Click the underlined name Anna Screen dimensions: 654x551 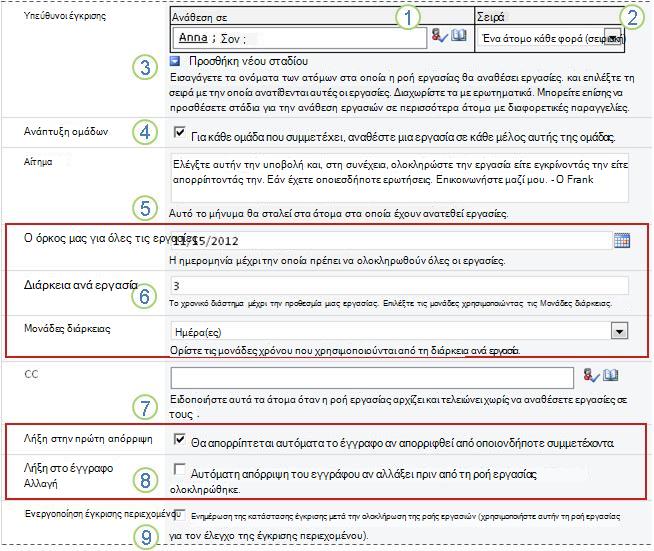193,38
